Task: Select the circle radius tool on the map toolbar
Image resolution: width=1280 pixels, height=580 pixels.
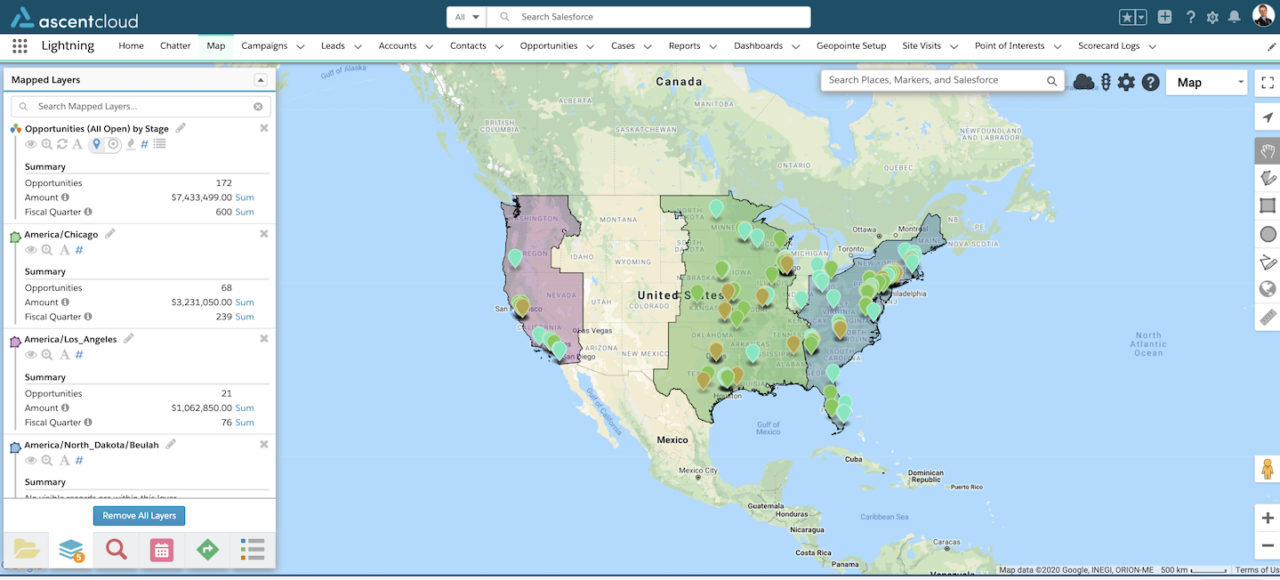Action: 1267,233
